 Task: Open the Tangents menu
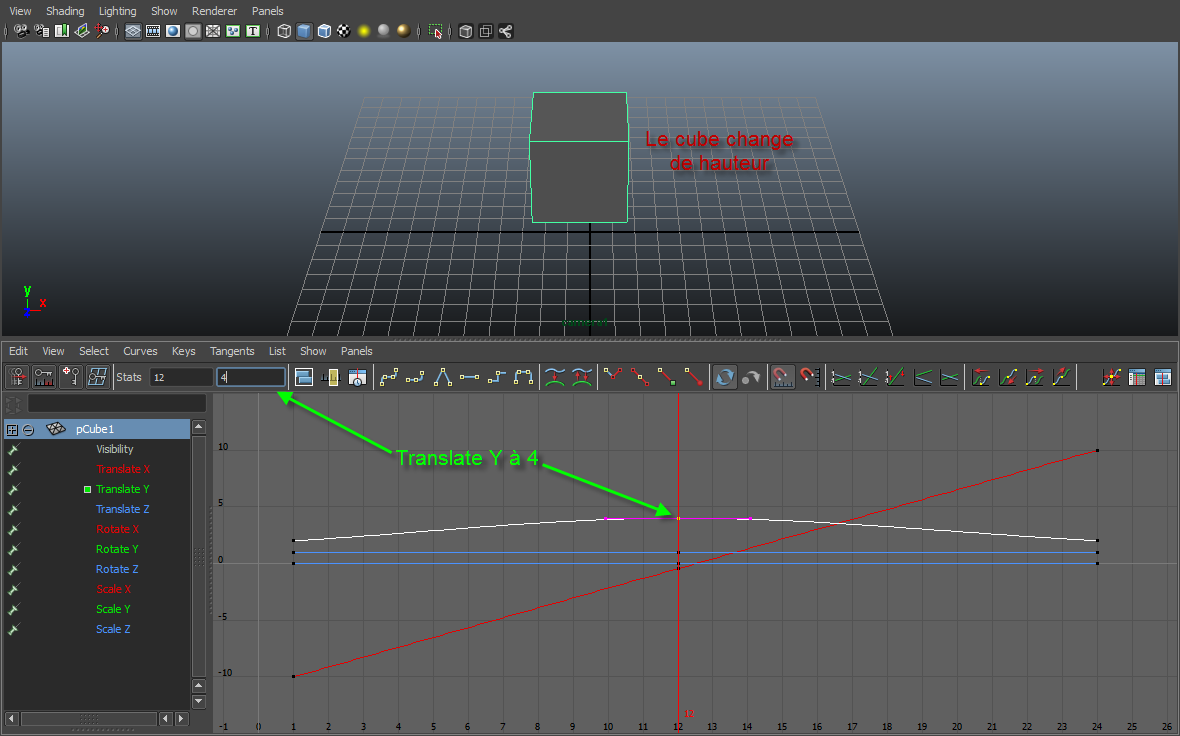231,351
